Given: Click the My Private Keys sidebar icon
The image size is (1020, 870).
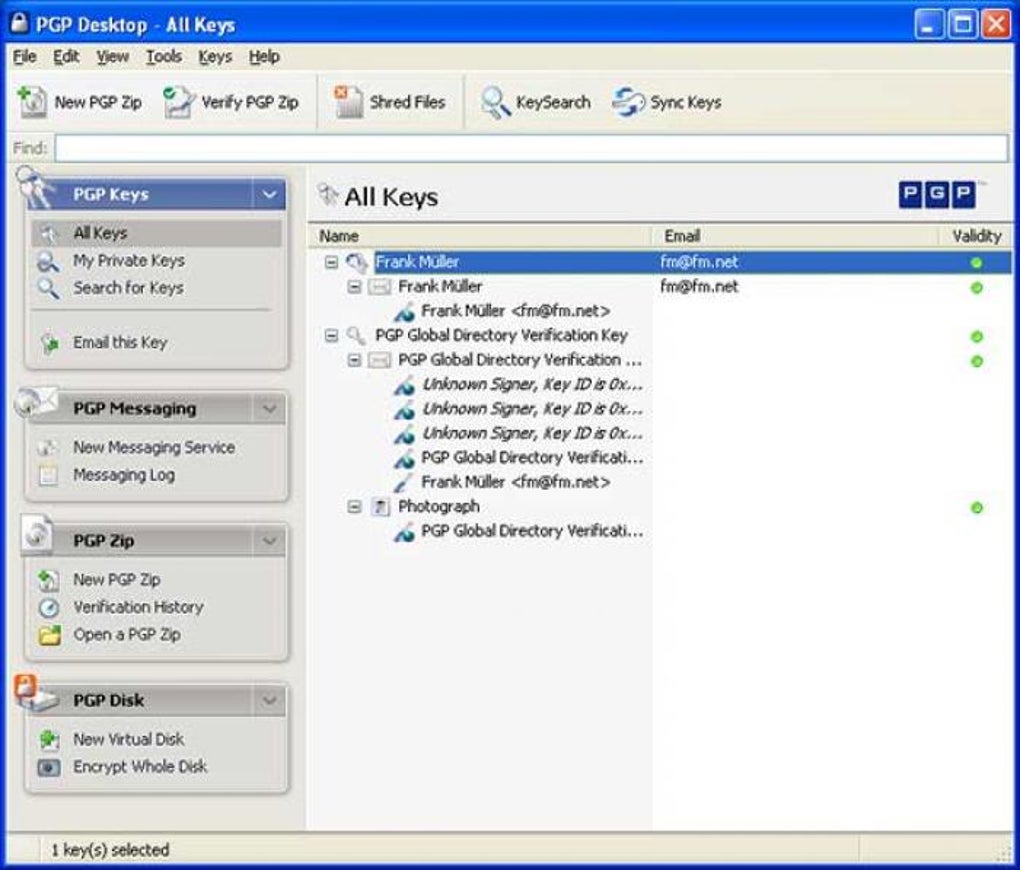Looking at the screenshot, I should (49, 261).
